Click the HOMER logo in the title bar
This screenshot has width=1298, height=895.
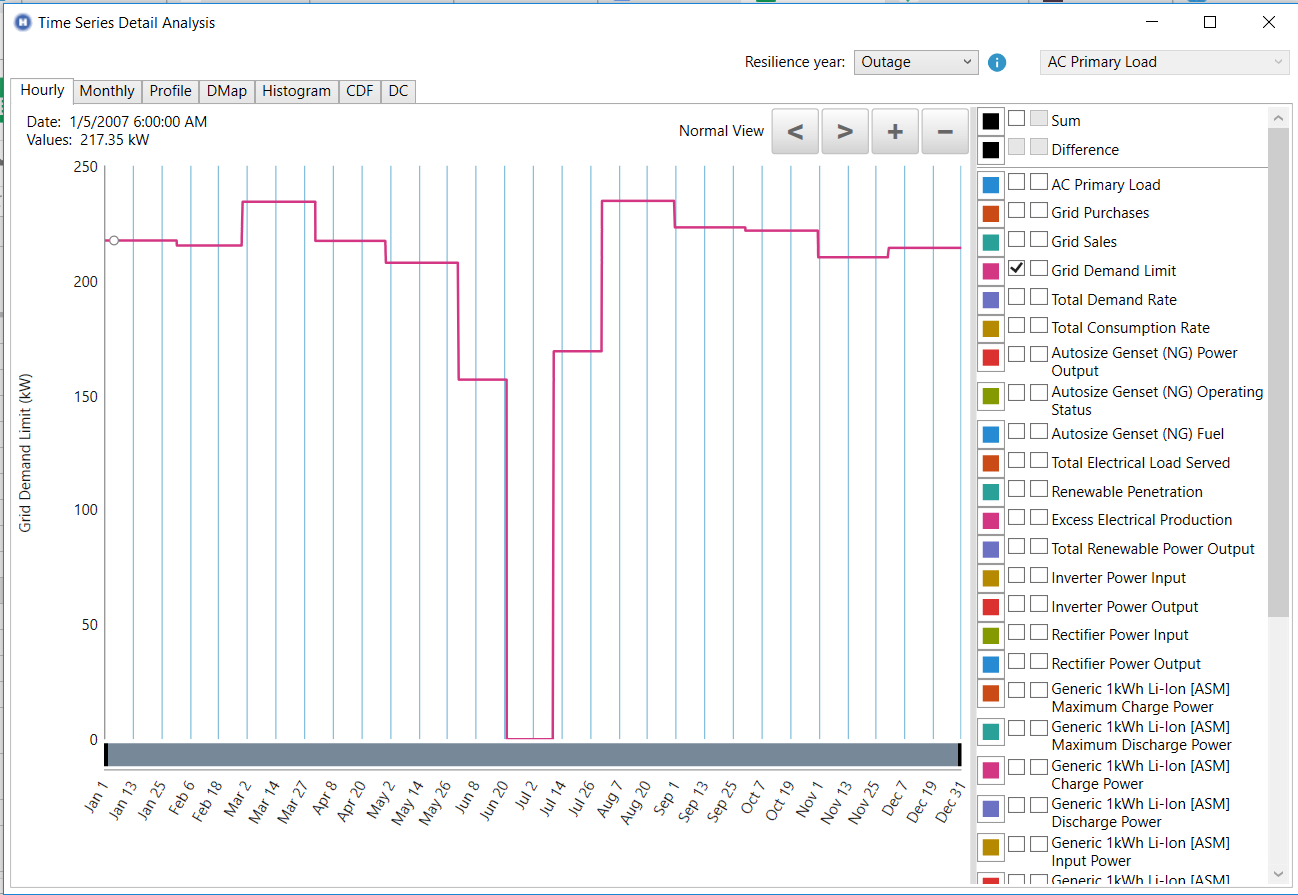point(22,22)
